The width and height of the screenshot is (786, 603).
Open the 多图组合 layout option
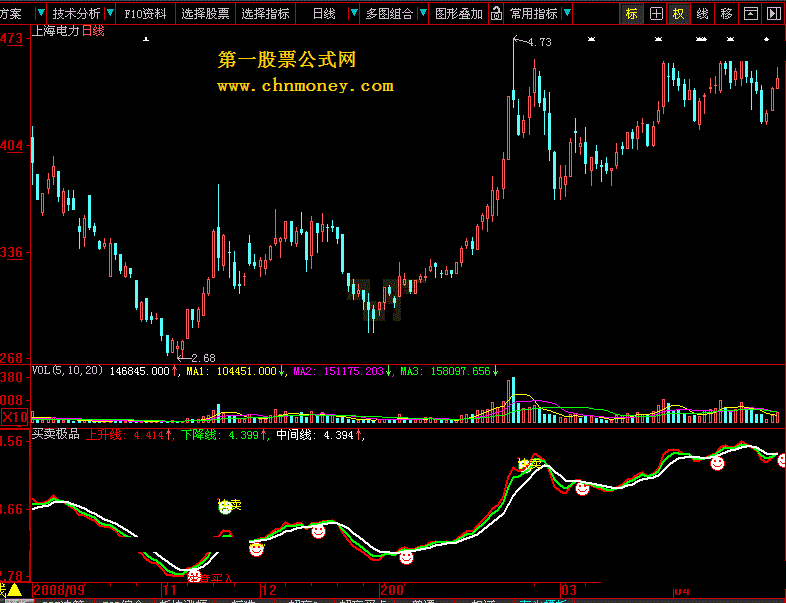[x=389, y=14]
